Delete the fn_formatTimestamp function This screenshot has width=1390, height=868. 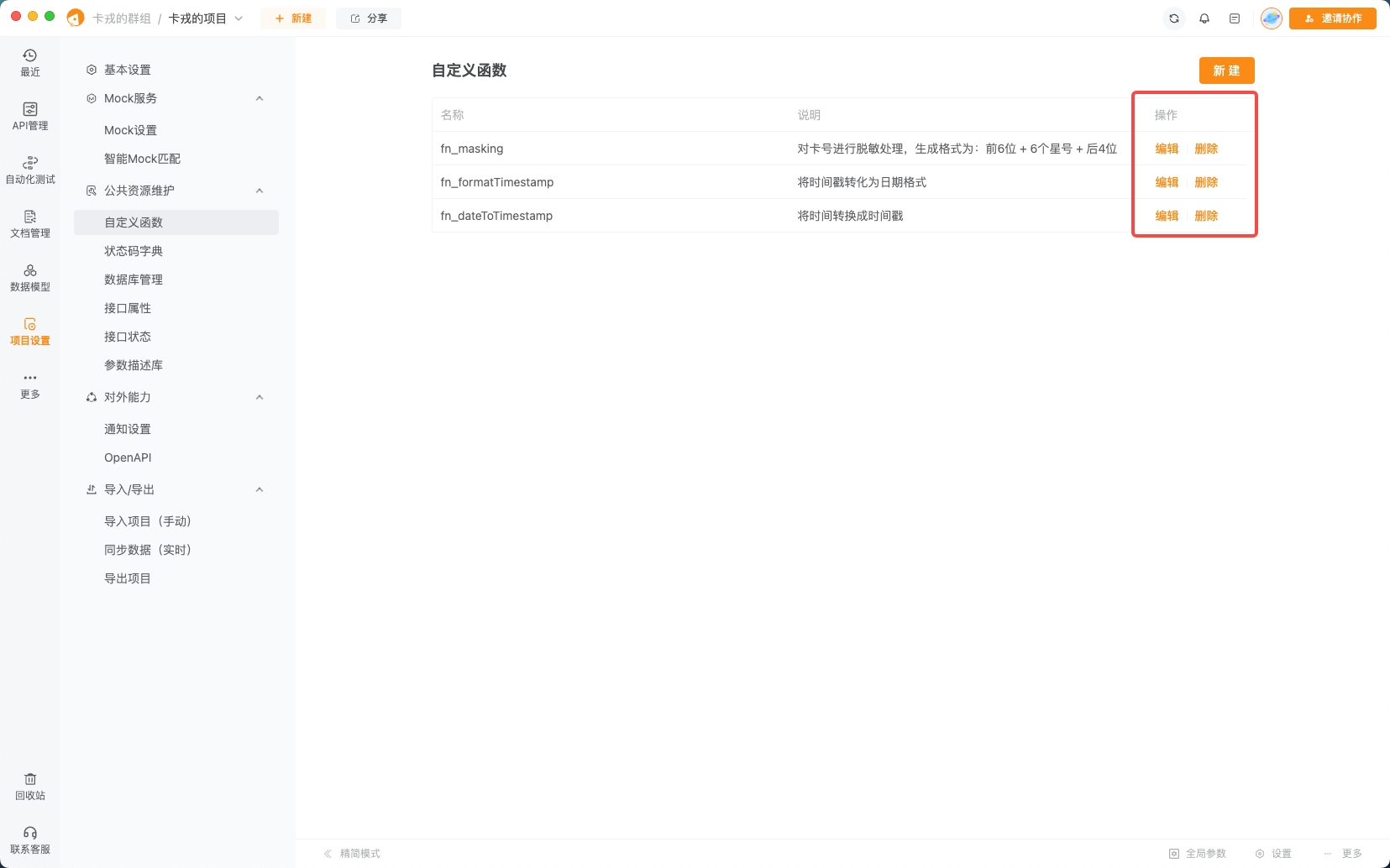pyautogui.click(x=1206, y=182)
